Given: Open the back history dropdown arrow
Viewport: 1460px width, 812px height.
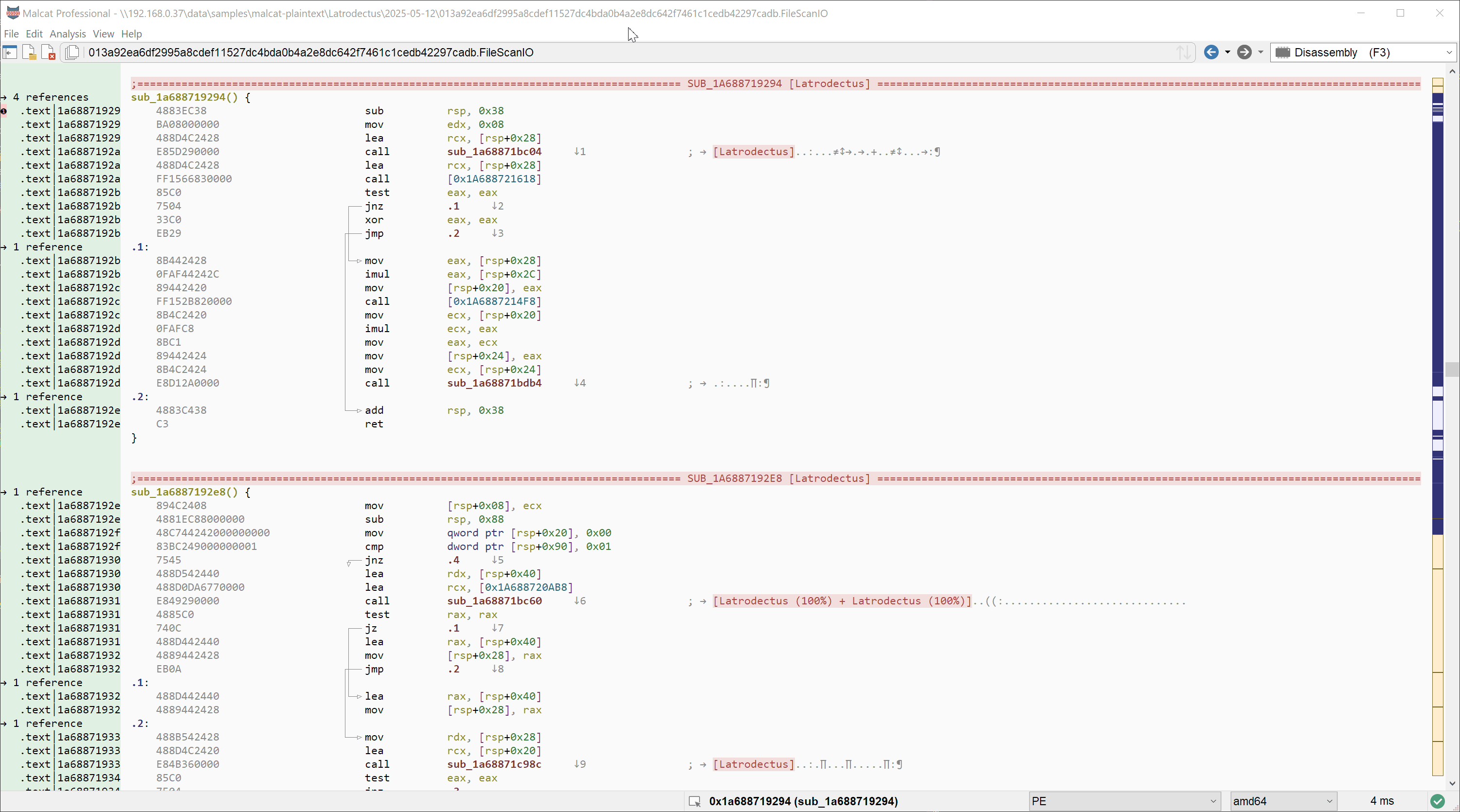Looking at the screenshot, I should click(1227, 52).
